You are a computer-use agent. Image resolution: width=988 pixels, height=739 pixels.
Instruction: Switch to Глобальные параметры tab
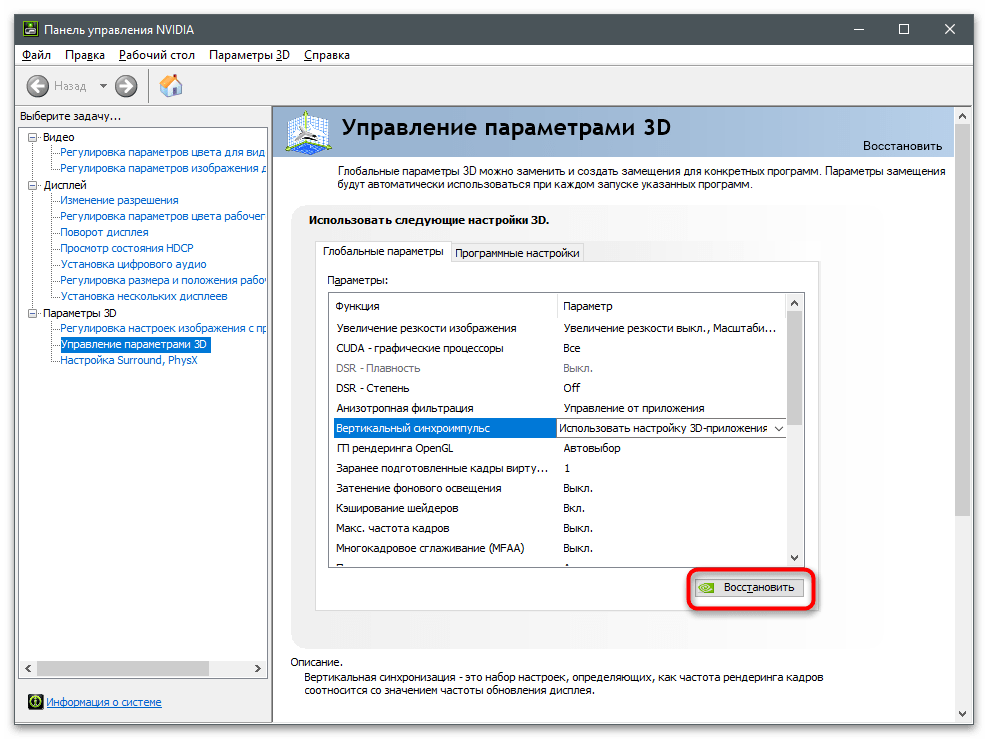pos(383,251)
